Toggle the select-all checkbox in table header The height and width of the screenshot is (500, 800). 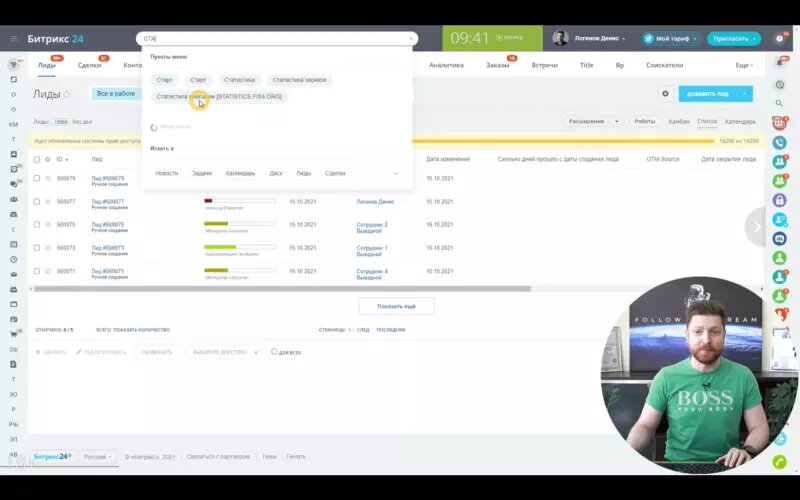pyautogui.click(x=36, y=159)
